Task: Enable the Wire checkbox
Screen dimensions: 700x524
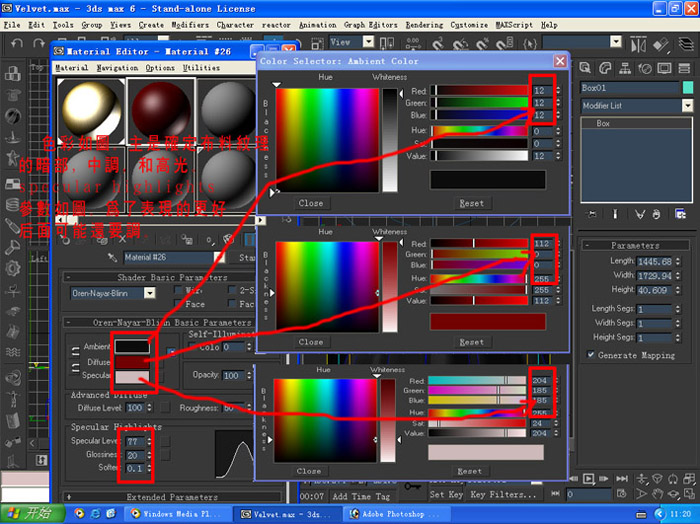Action: 179,290
